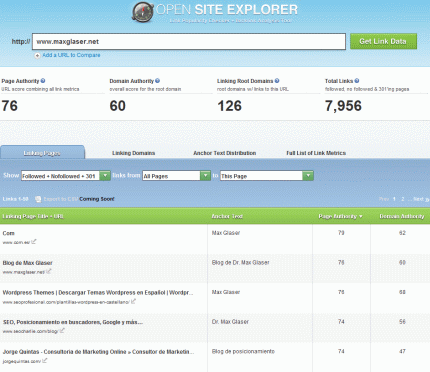Open external link icon for jorgequintas.com

45,360
